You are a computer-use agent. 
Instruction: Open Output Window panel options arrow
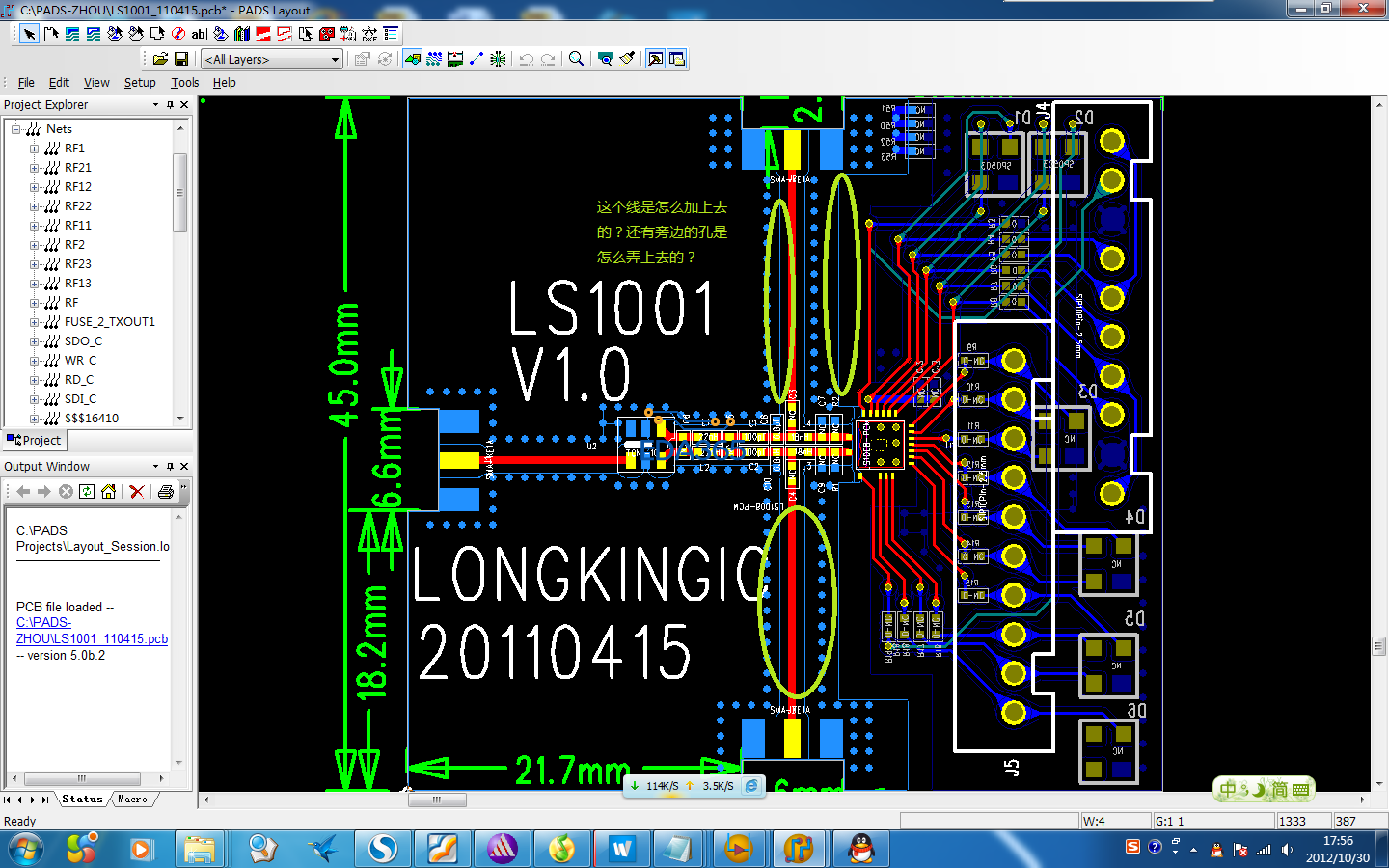pyautogui.click(x=155, y=467)
